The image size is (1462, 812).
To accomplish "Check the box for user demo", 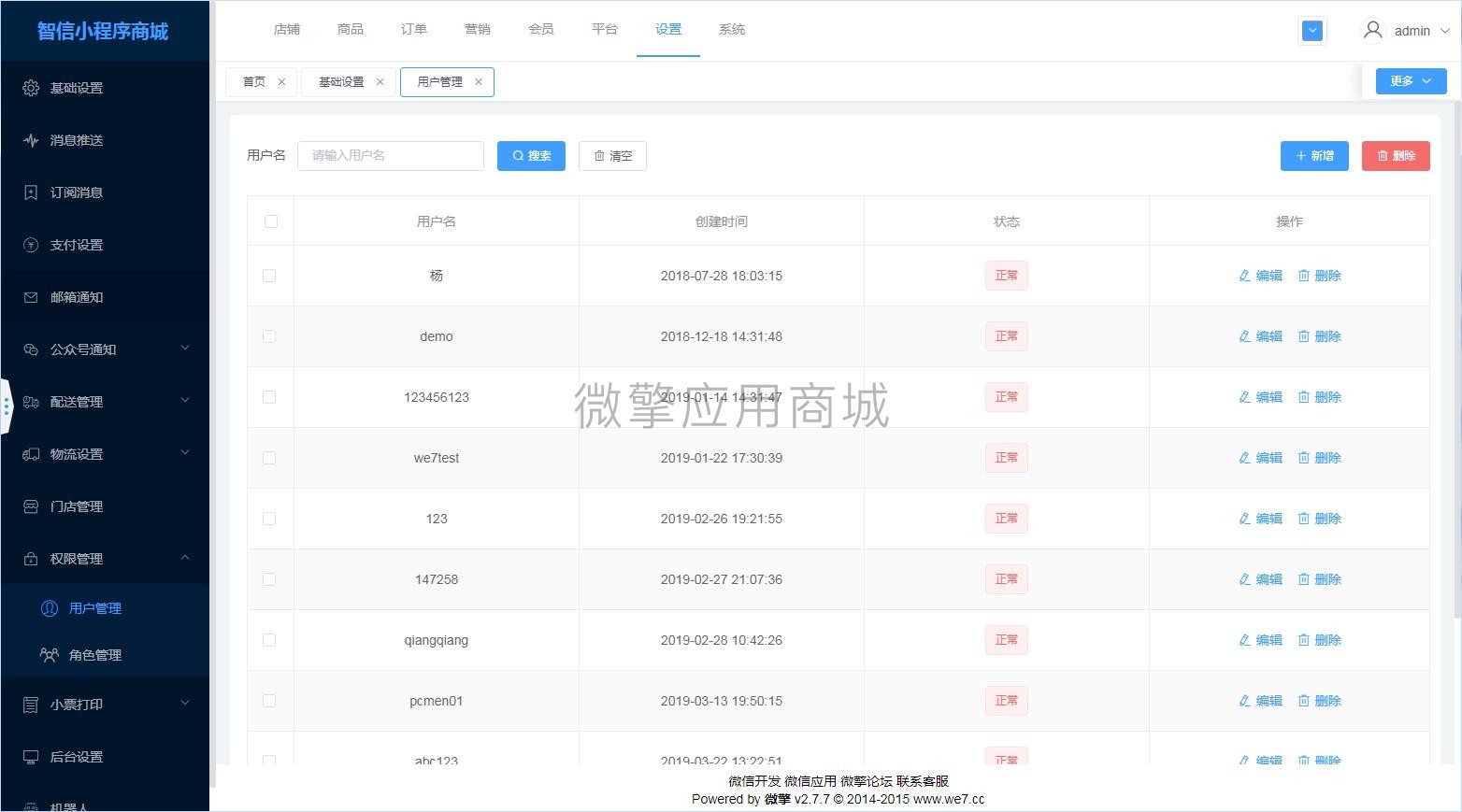I will click(x=269, y=336).
